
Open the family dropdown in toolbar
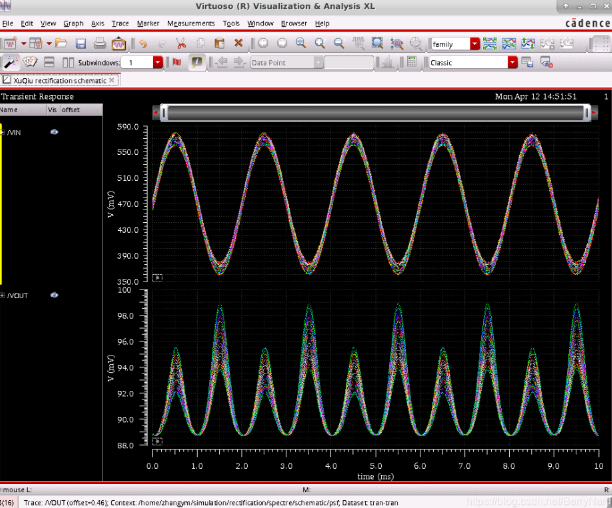coord(473,44)
